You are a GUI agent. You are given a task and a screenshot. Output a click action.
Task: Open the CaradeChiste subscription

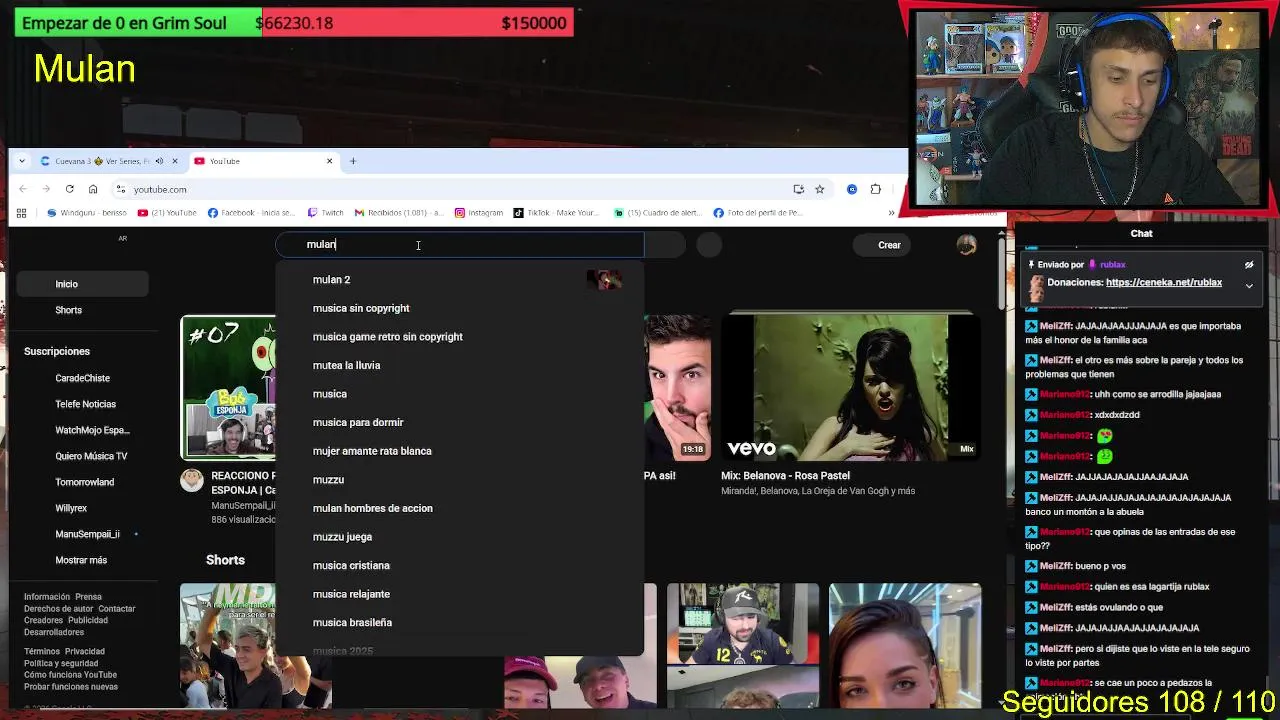pyautogui.click(x=82, y=378)
